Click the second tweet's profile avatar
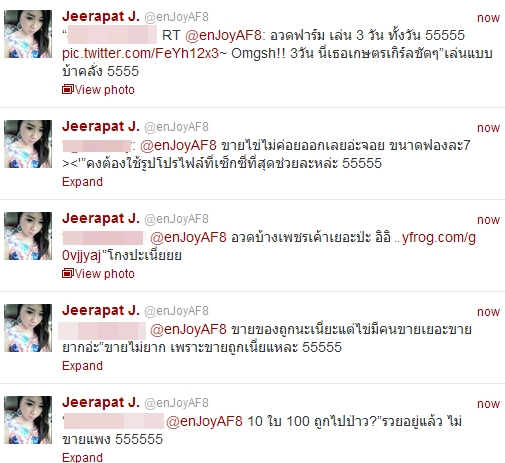Screen dimensions: 505x463 [x=28, y=144]
